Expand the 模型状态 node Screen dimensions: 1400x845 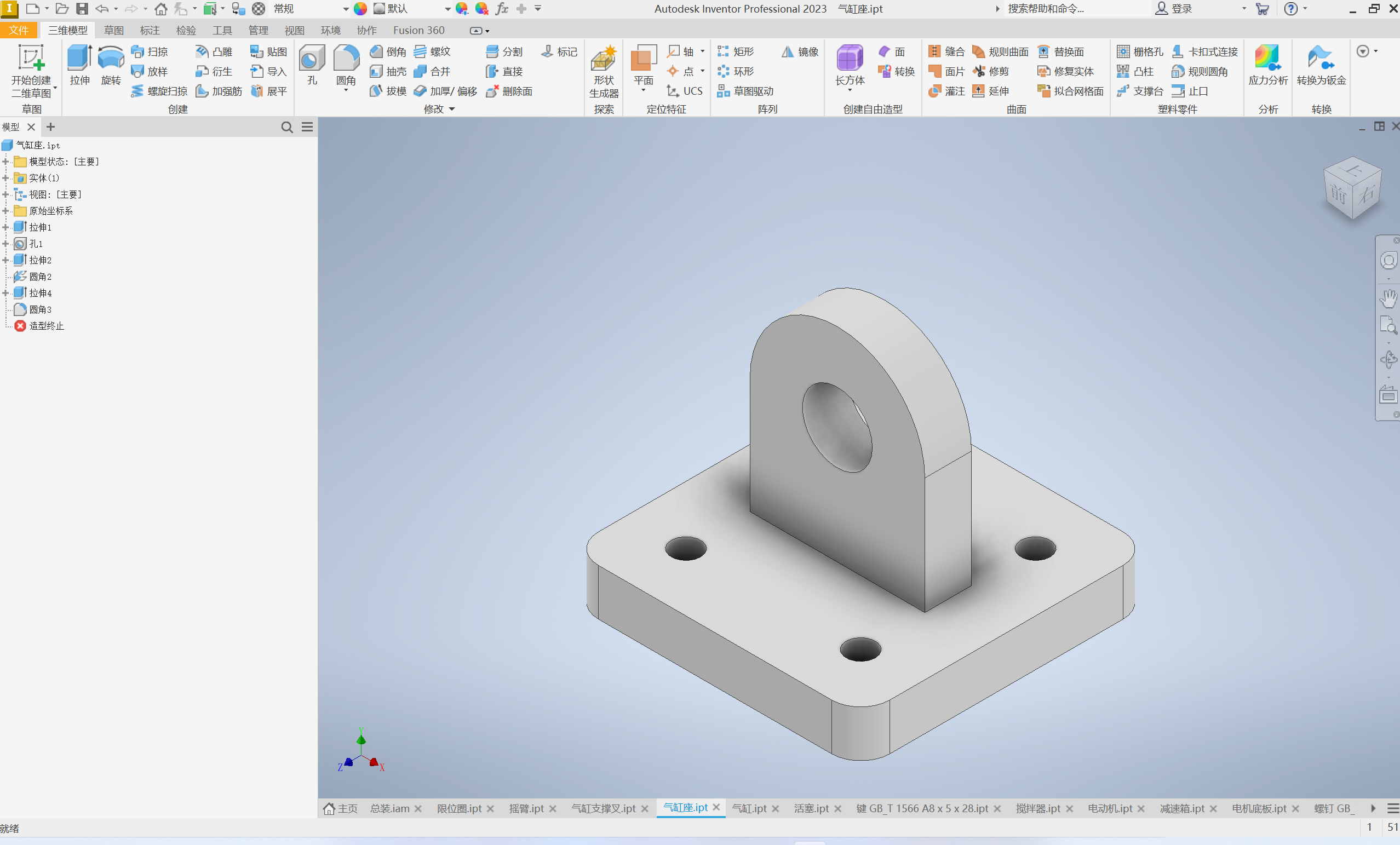coord(5,162)
